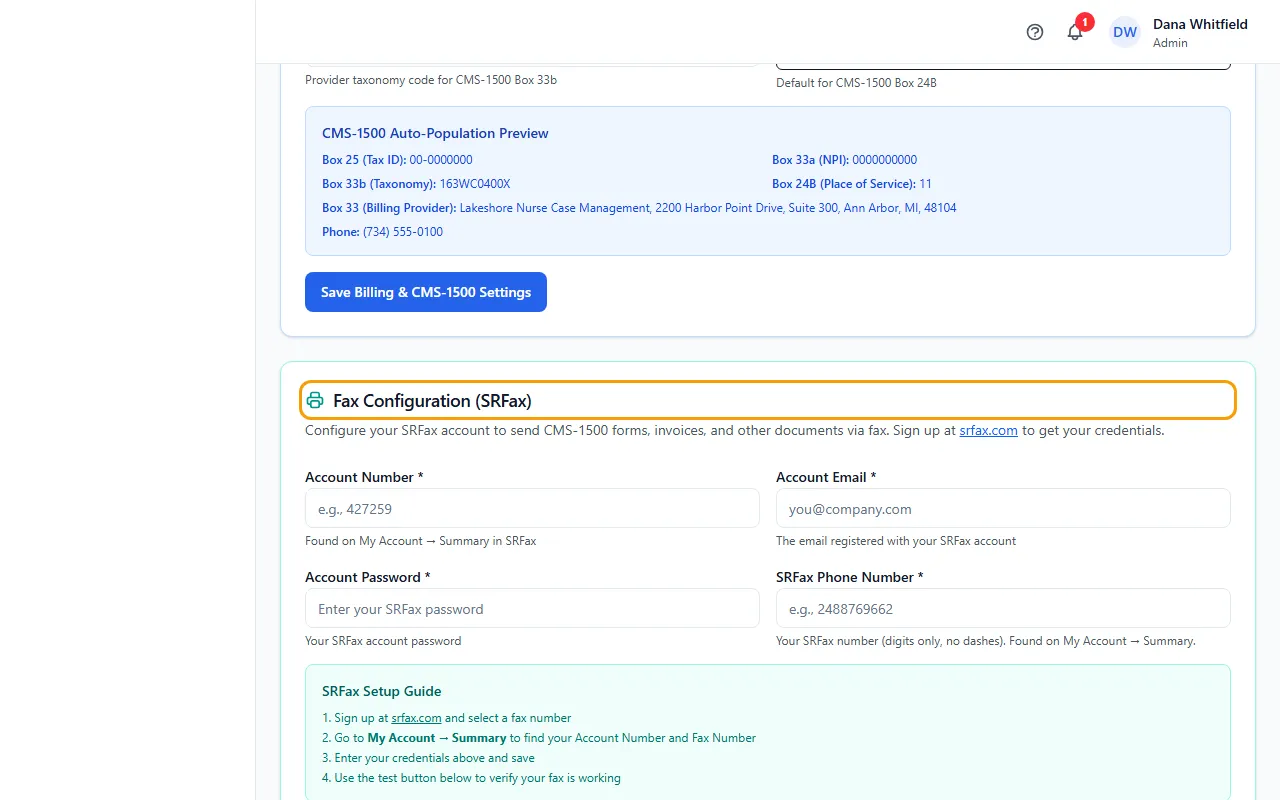This screenshot has width=1280, height=800.
Task: Click the 'Account Password *' label
Action: (x=368, y=577)
